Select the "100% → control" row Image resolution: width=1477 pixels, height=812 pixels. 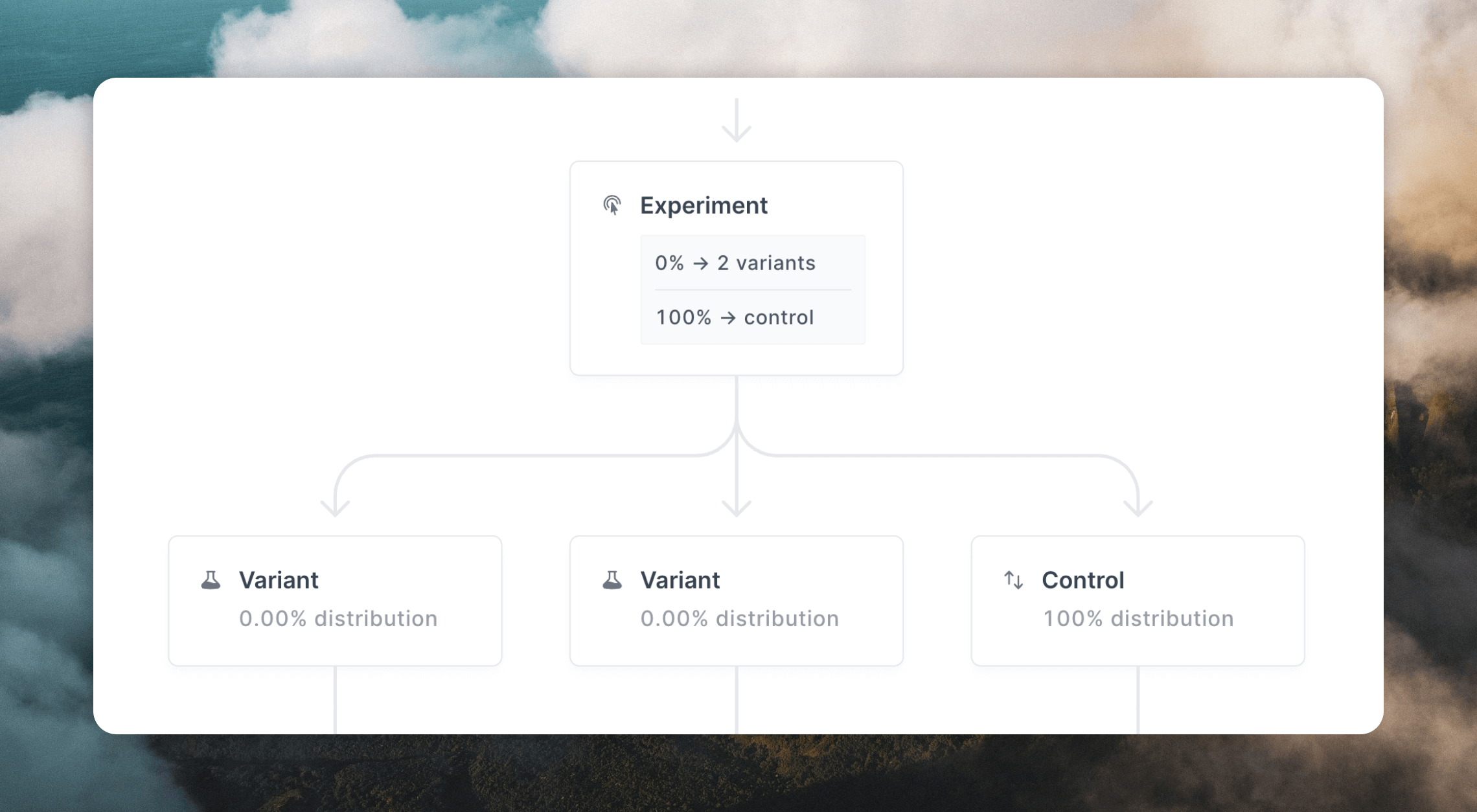pyautogui.click(x=753, y=317)
